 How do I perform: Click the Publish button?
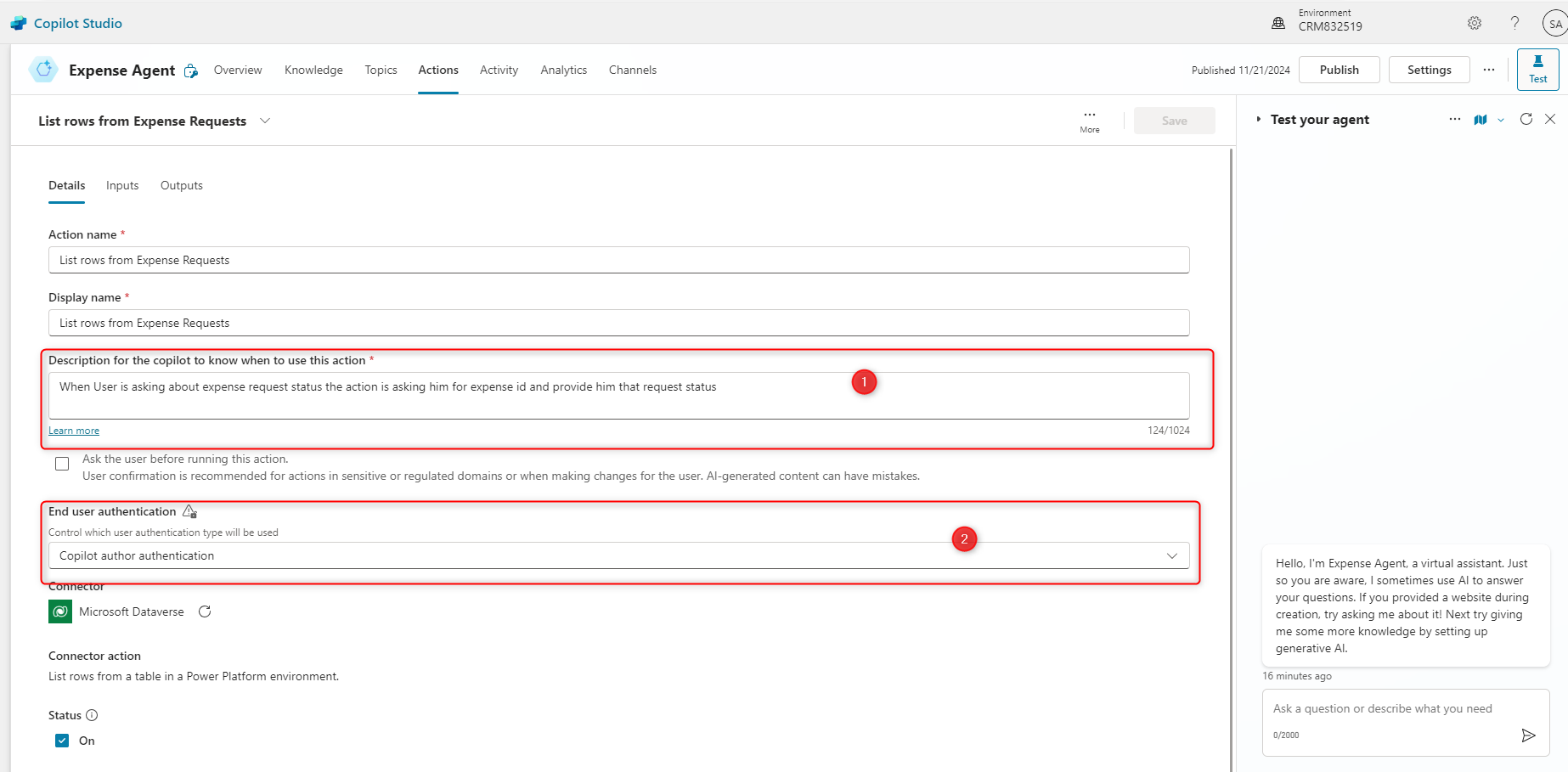click(x=1339, y=70)
